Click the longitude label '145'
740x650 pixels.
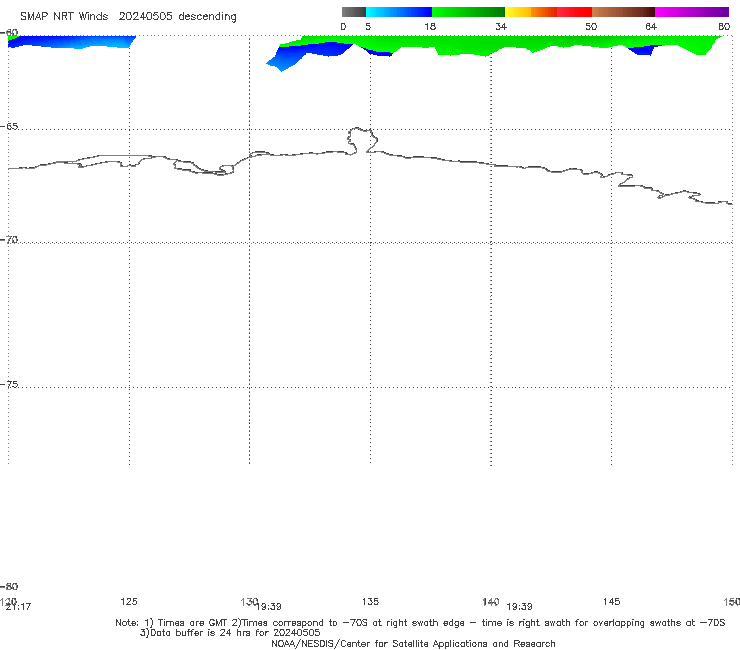point(612,601)
